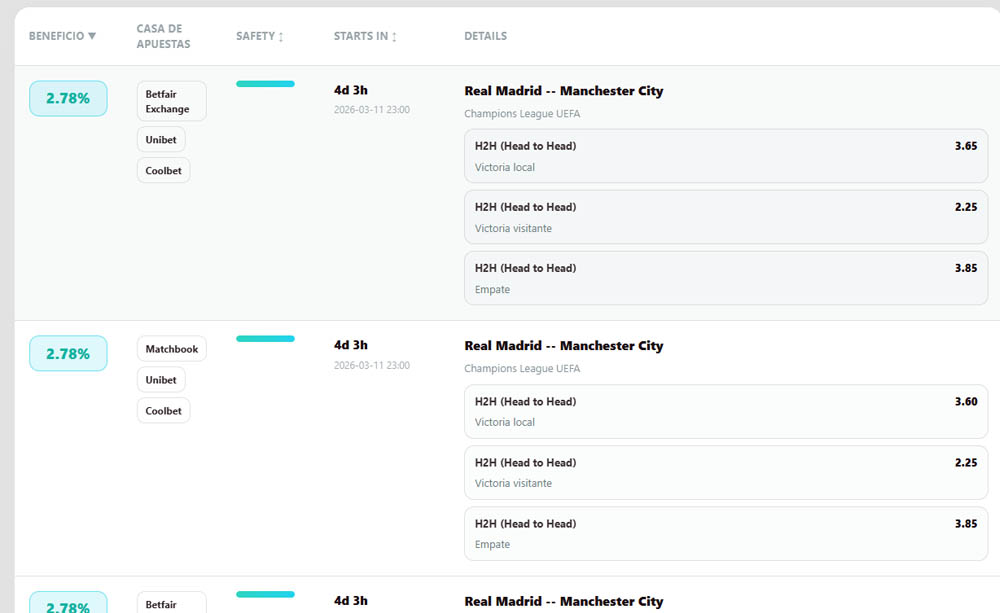Click the Empate card in the Matchbook row
1000x613 pixels.
click(725, 533)
